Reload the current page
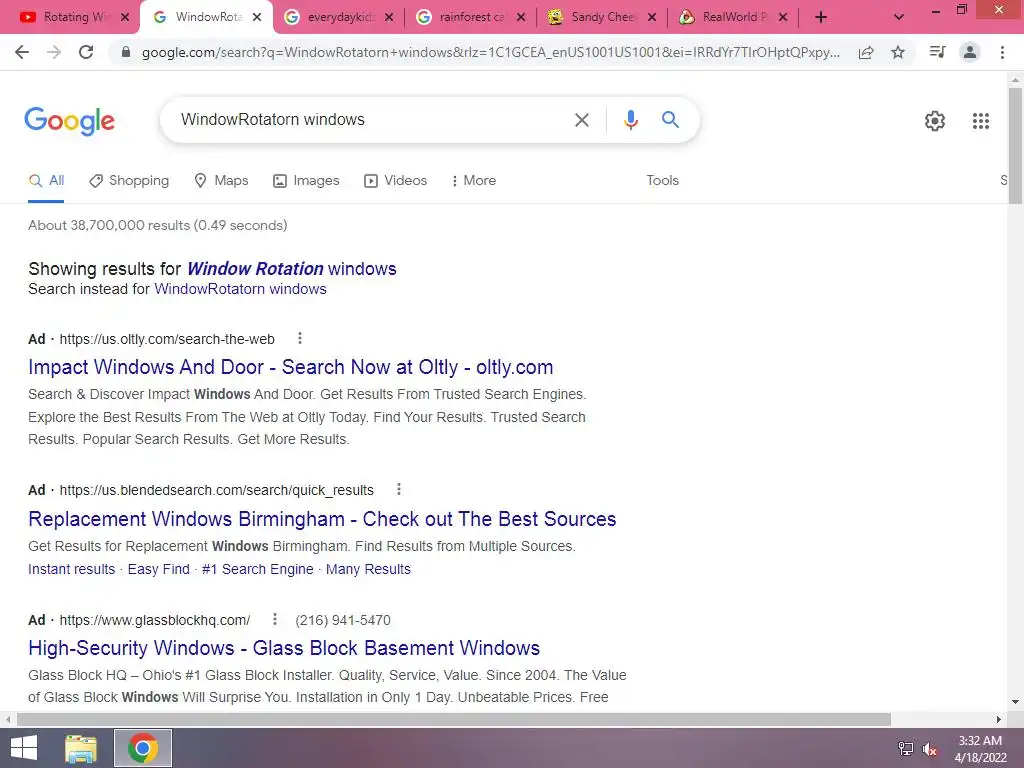Image resolution: width=1024 pixels, height=768 pixels. click(86, 52)
